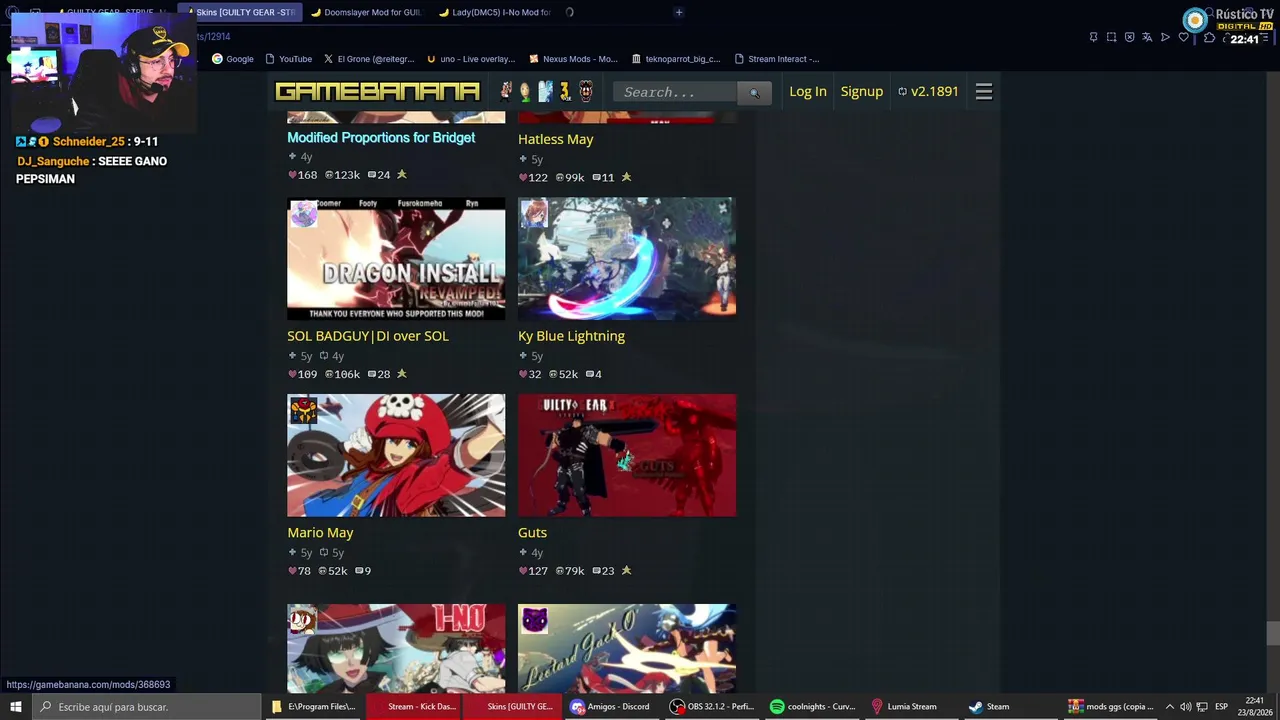Click the likes heart on Mario May mod
The image size is (1280, 720).
pyautogui.click(x=292, y=571)
